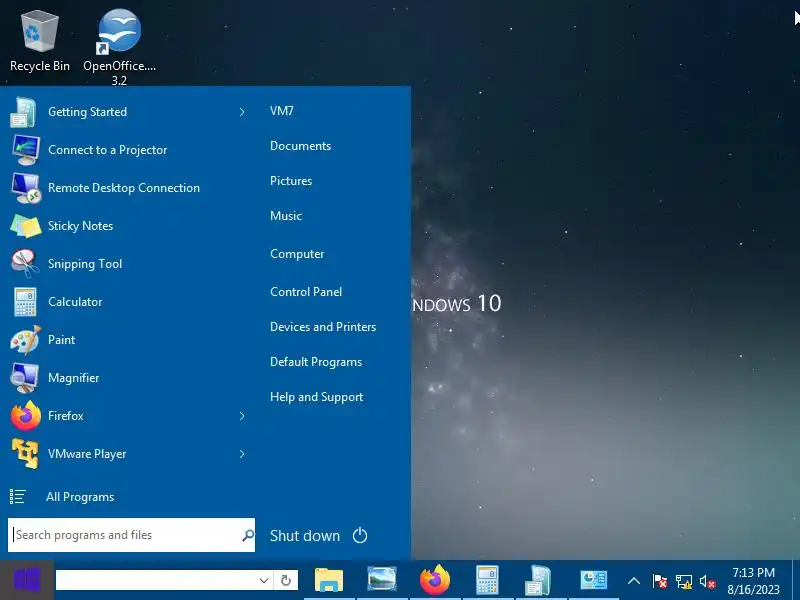
Task: Click the Remote Desktop Connection icon
Action: 25,188
